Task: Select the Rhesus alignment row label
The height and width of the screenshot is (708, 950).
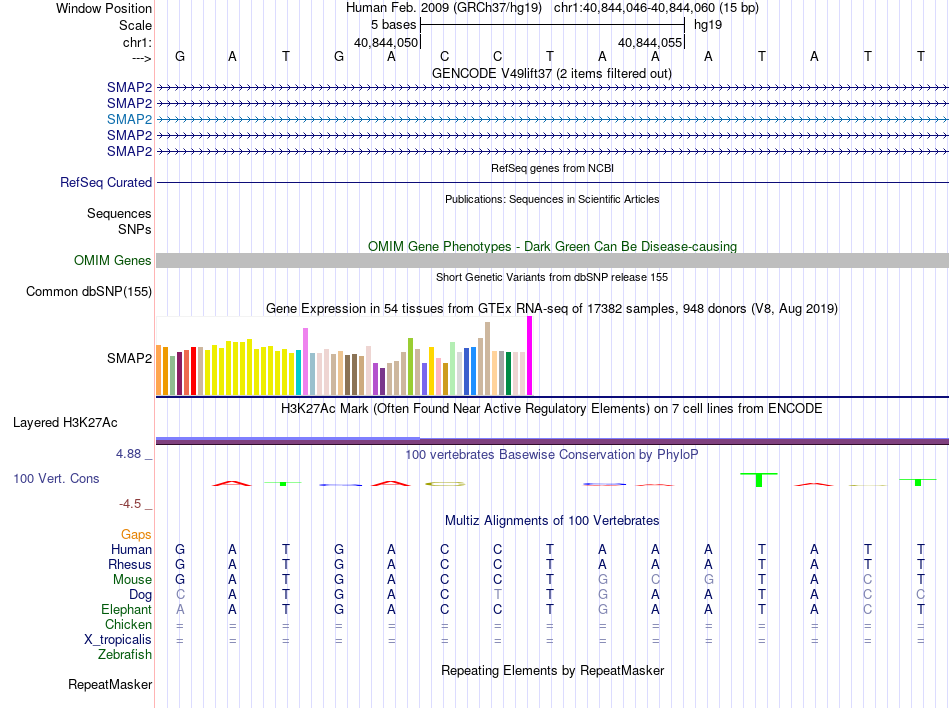Action: click(130, 564)
